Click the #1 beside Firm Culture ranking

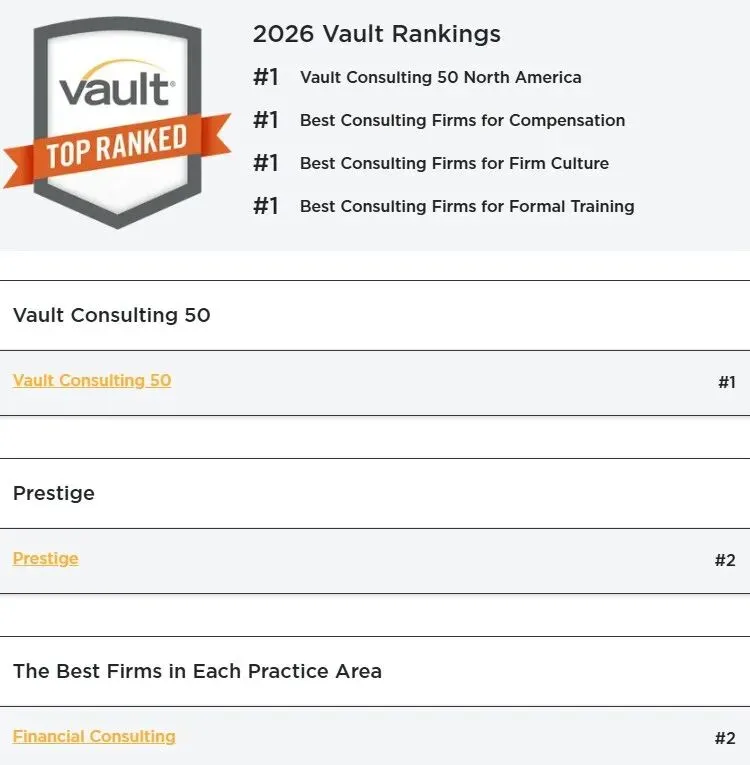(x=265, y=163)
